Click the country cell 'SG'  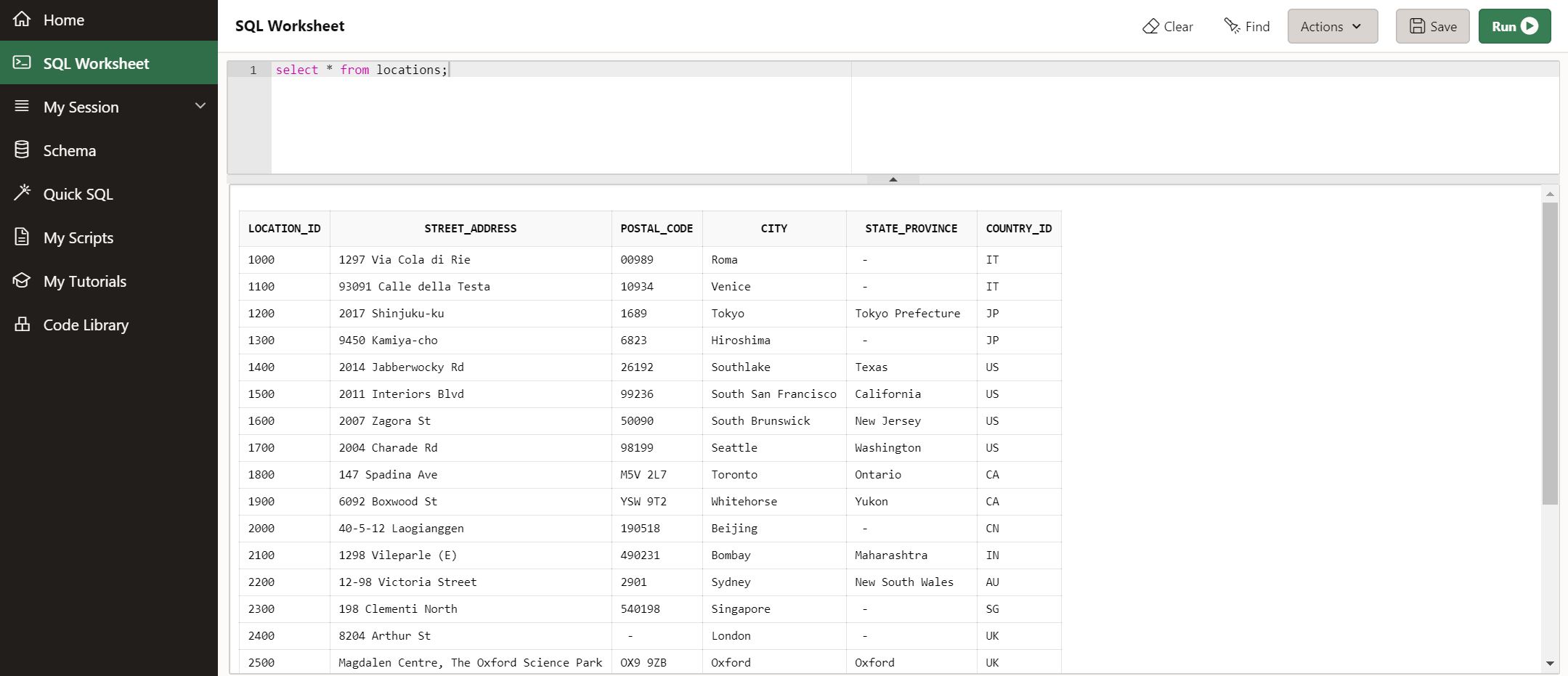click(x=1019, y=609)
